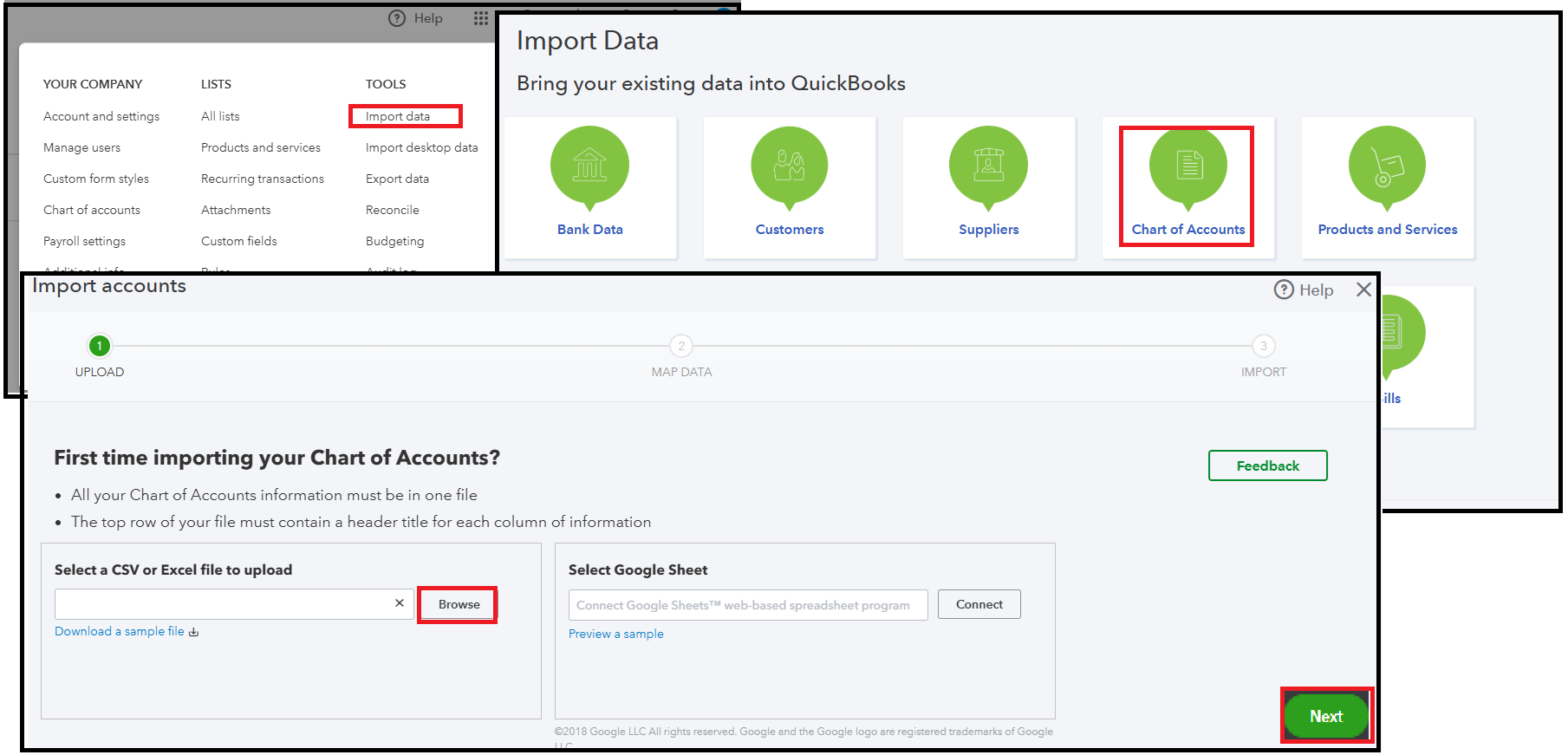The width and height of the screenshot is (1568, 755).
Task: Open Products and services under Lists
Action: pyautogui.click(x=261, y=147)
